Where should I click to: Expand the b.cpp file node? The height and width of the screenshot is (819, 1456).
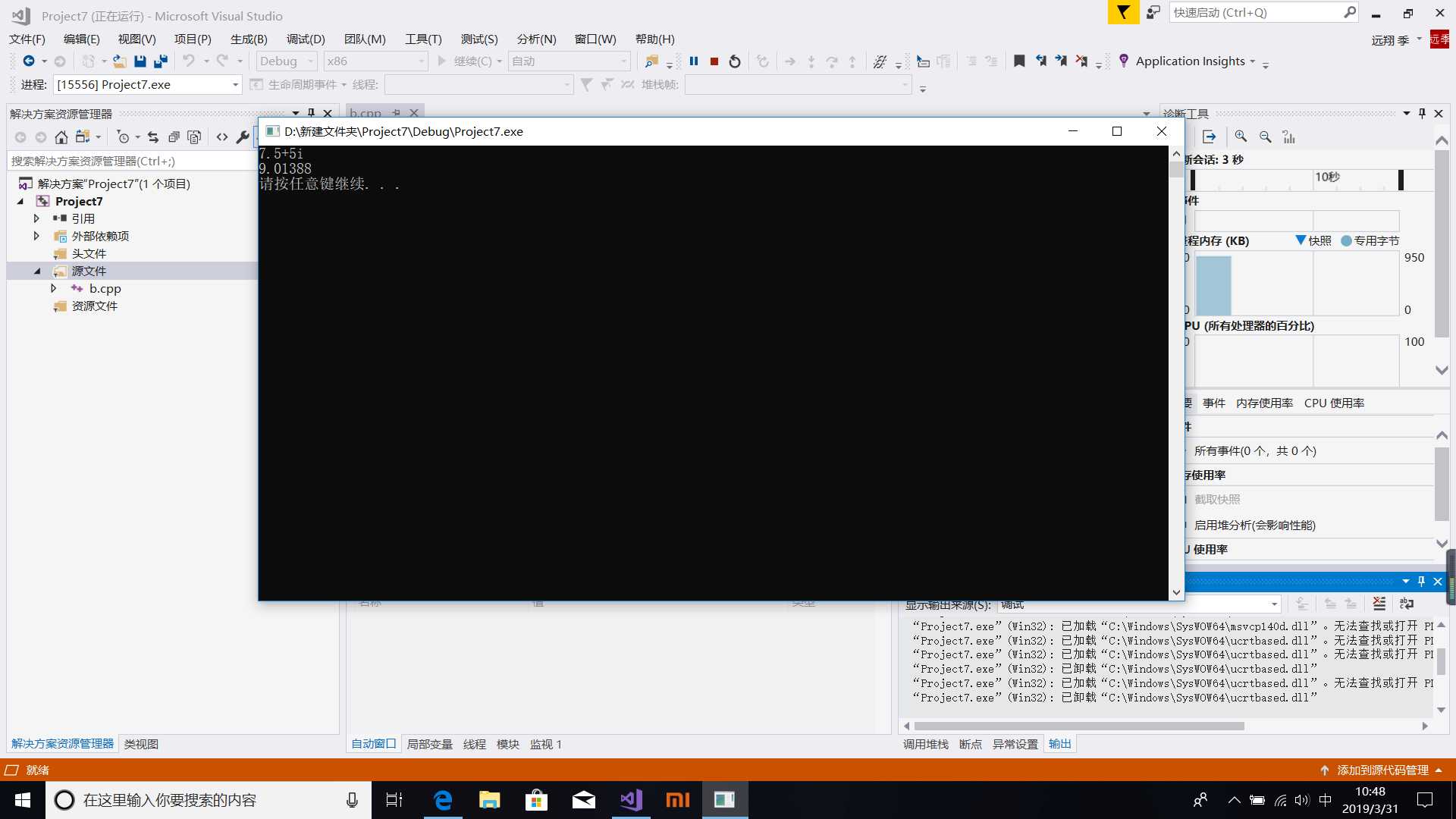click(53, 288)
